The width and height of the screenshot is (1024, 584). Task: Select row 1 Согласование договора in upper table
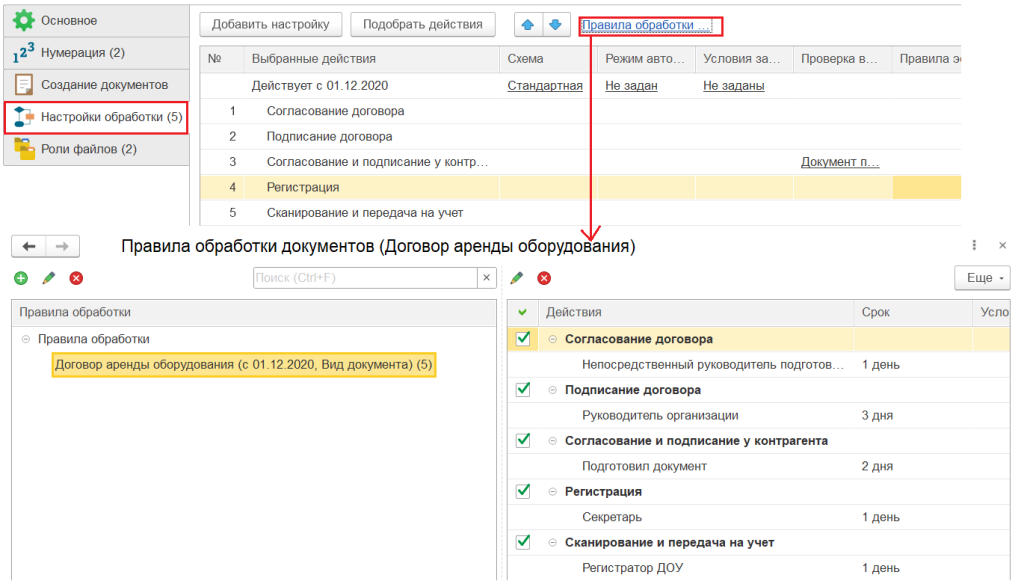point(580,111)
